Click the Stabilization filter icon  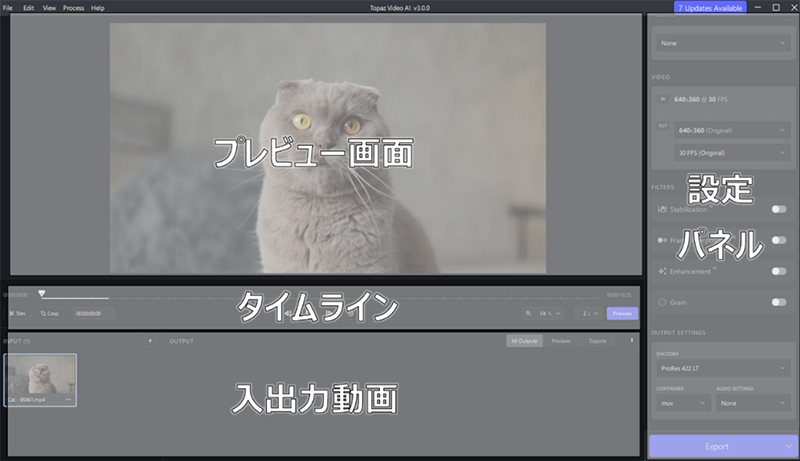click(662, 209)
